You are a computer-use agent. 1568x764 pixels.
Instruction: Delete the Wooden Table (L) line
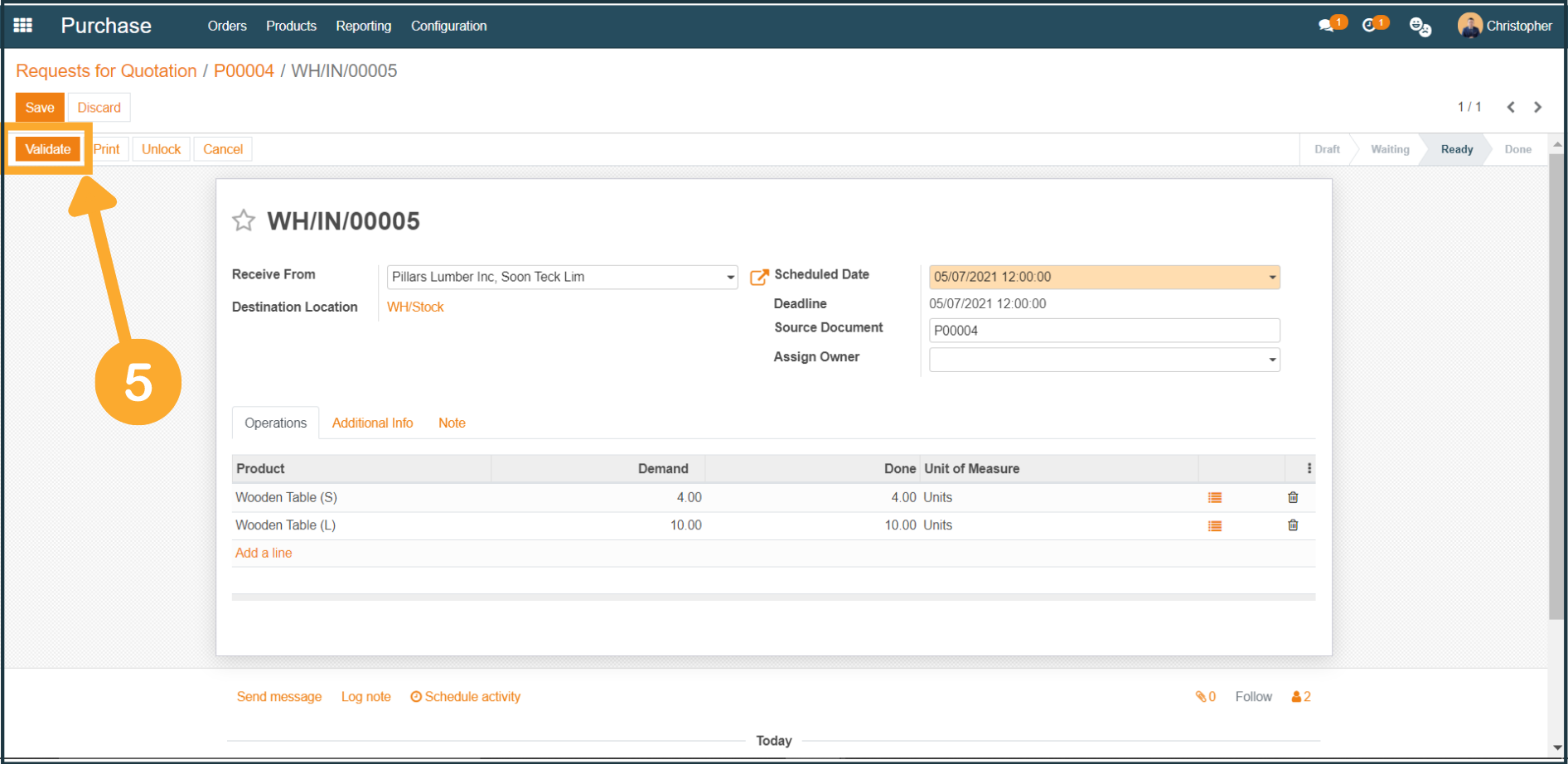pyautogui.click(x=1292, y=525)
